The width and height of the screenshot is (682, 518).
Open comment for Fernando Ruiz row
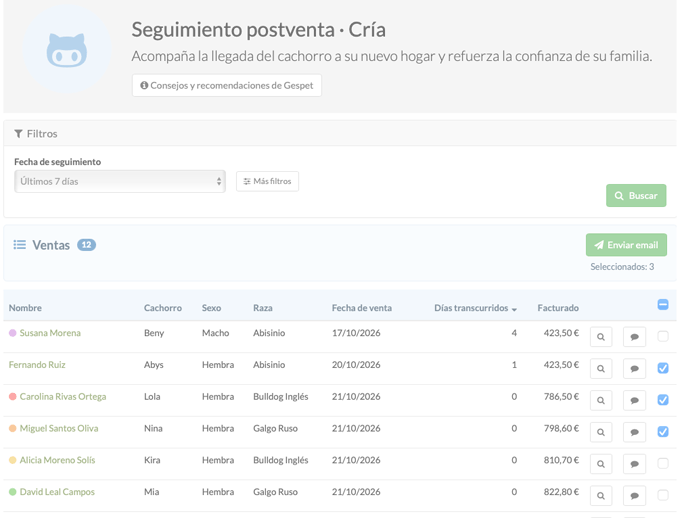point(634,368)
